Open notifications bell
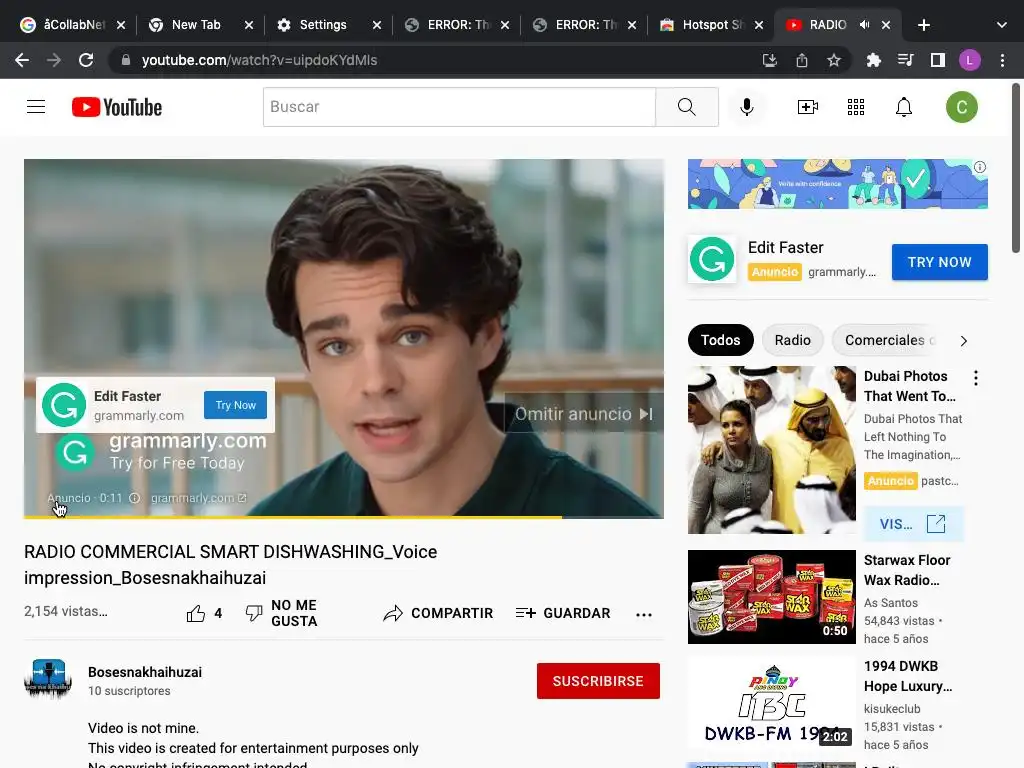Image resolution: width=1024 pixels, height=768 pixels. tap(904, 106)
